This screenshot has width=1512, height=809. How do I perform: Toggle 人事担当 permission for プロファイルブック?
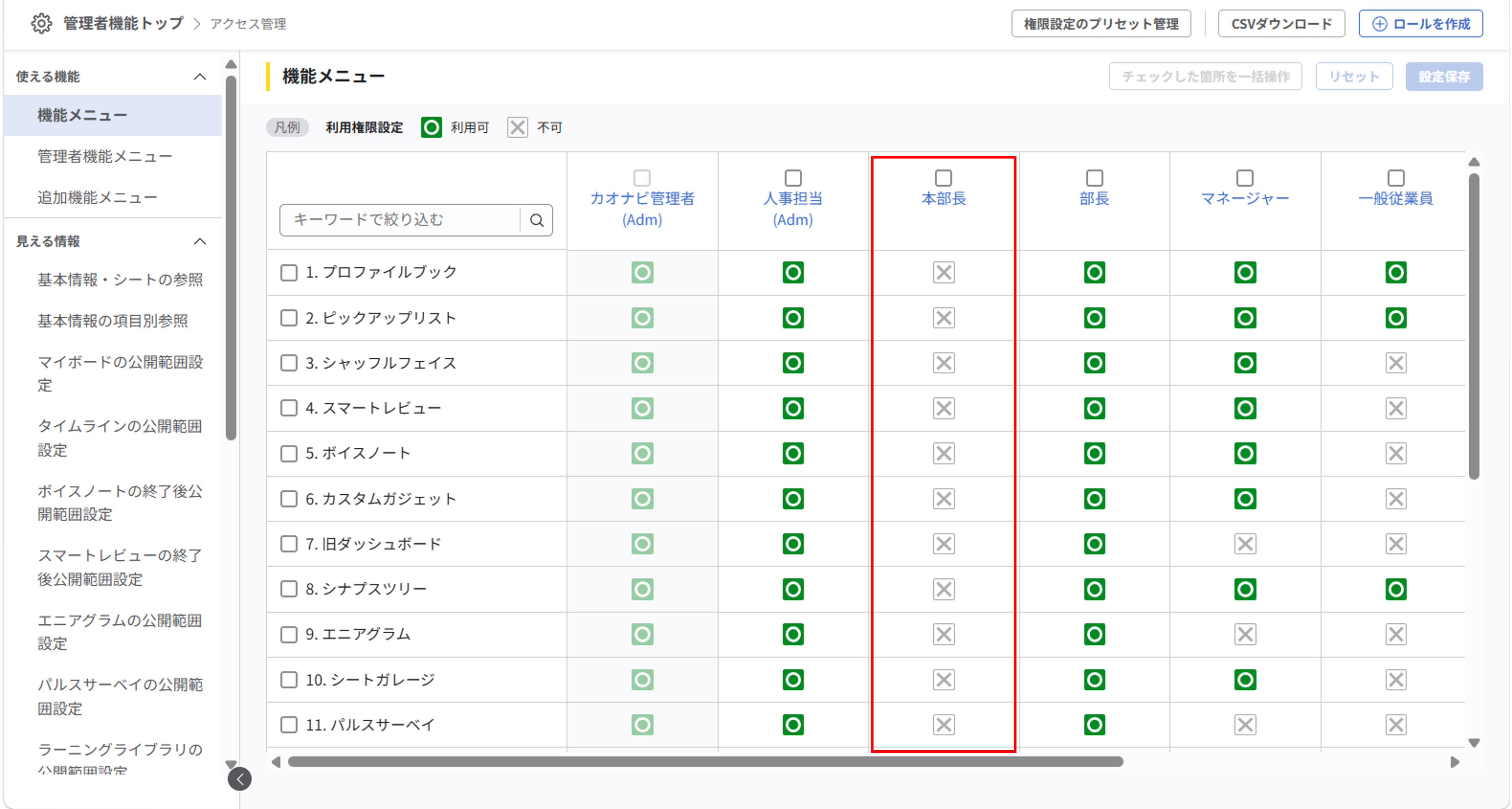pyautogui.click(x=793, y=272)
